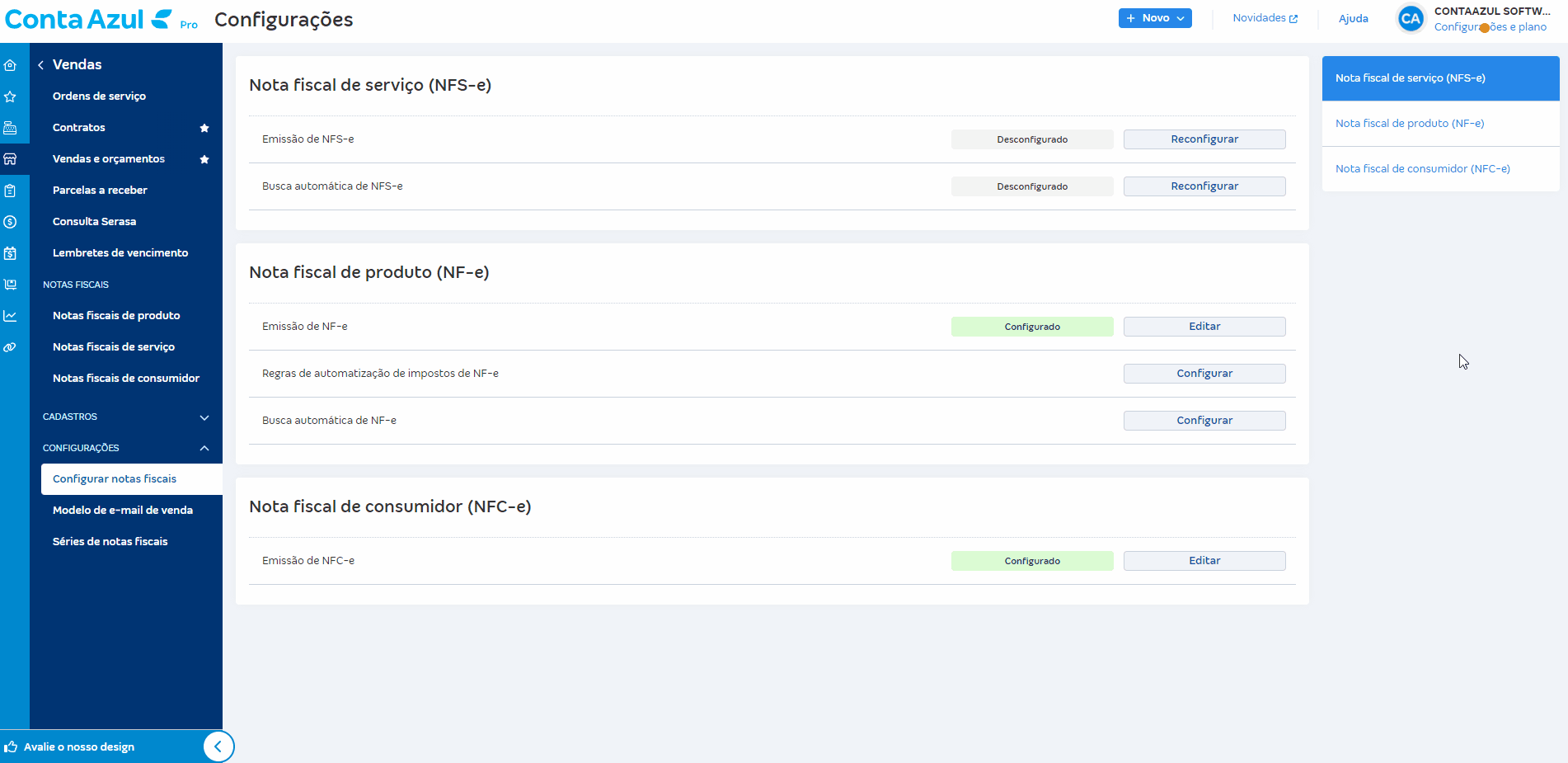Open Modelo de e-mail de venda
Image resolution: width=1568 pixels, height=763 pixels.
tap(123, 511)
